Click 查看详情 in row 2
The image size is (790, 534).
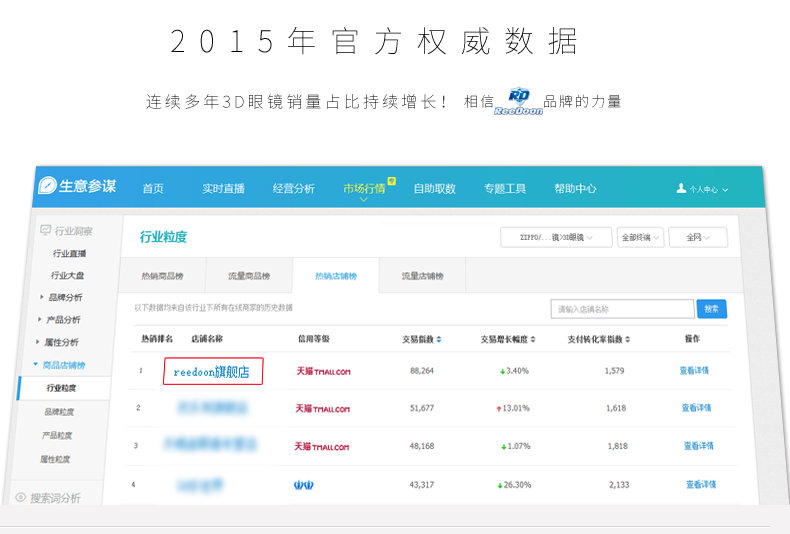(x=696, y=408)
